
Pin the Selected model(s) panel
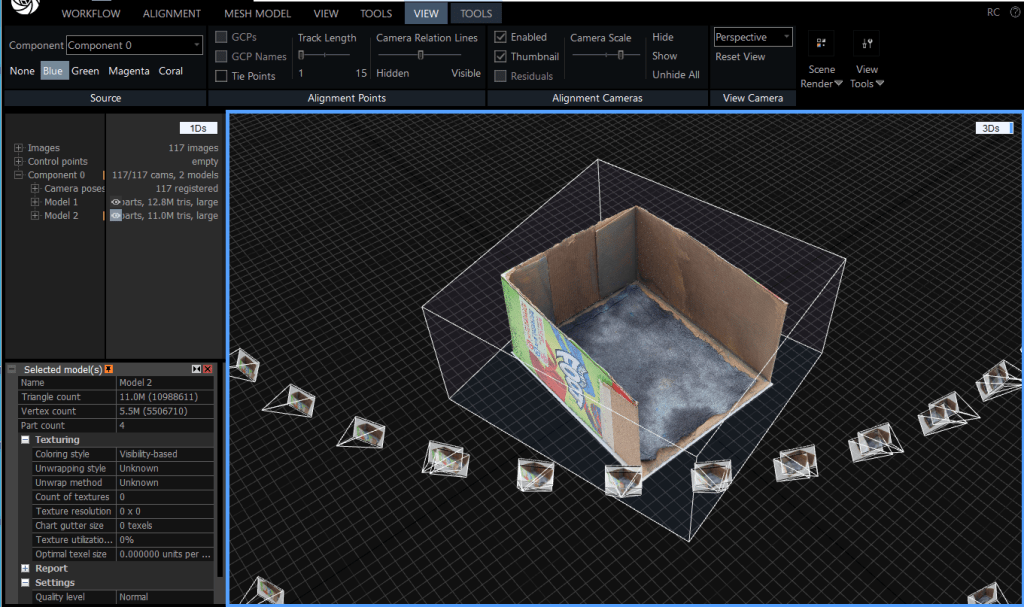(108, 369)
